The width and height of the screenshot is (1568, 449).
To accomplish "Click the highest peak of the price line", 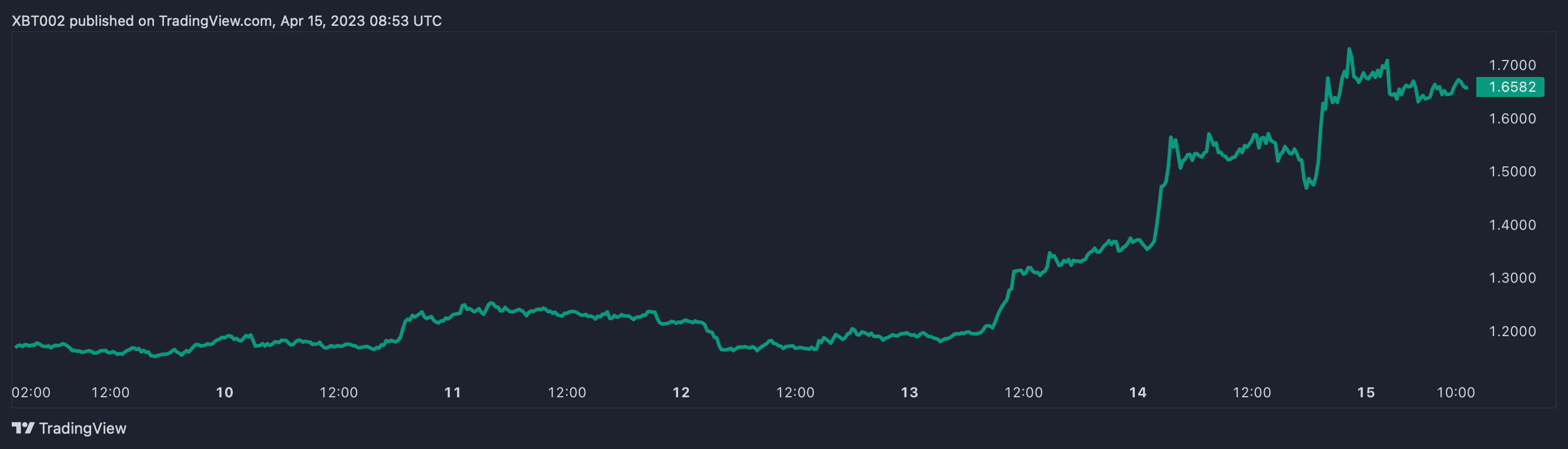I will pos(1349,49).
